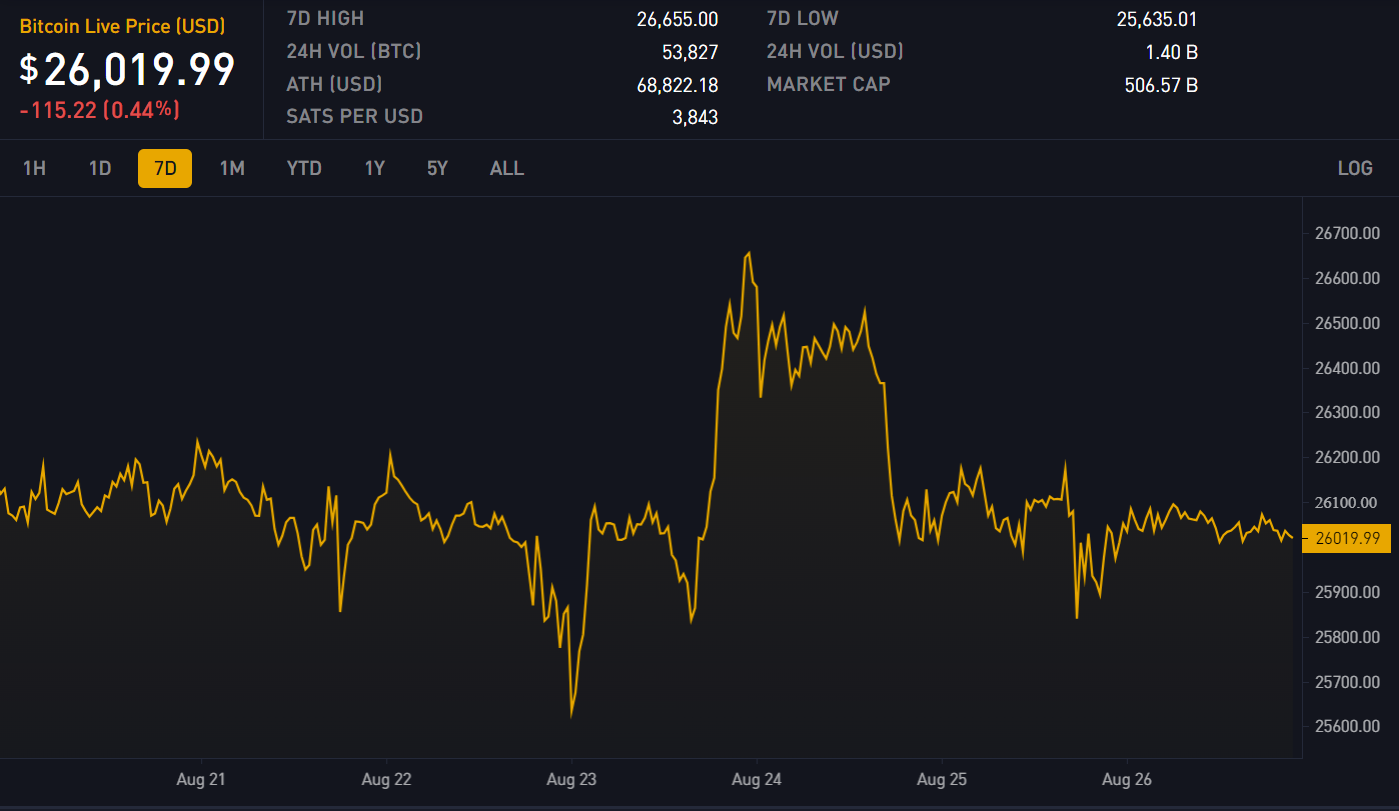Screen dimensions: 1399x811
Task: Click the Bitcoin Live Price (USD) heading
Action: pyautogui.click(x=122, y=27)
